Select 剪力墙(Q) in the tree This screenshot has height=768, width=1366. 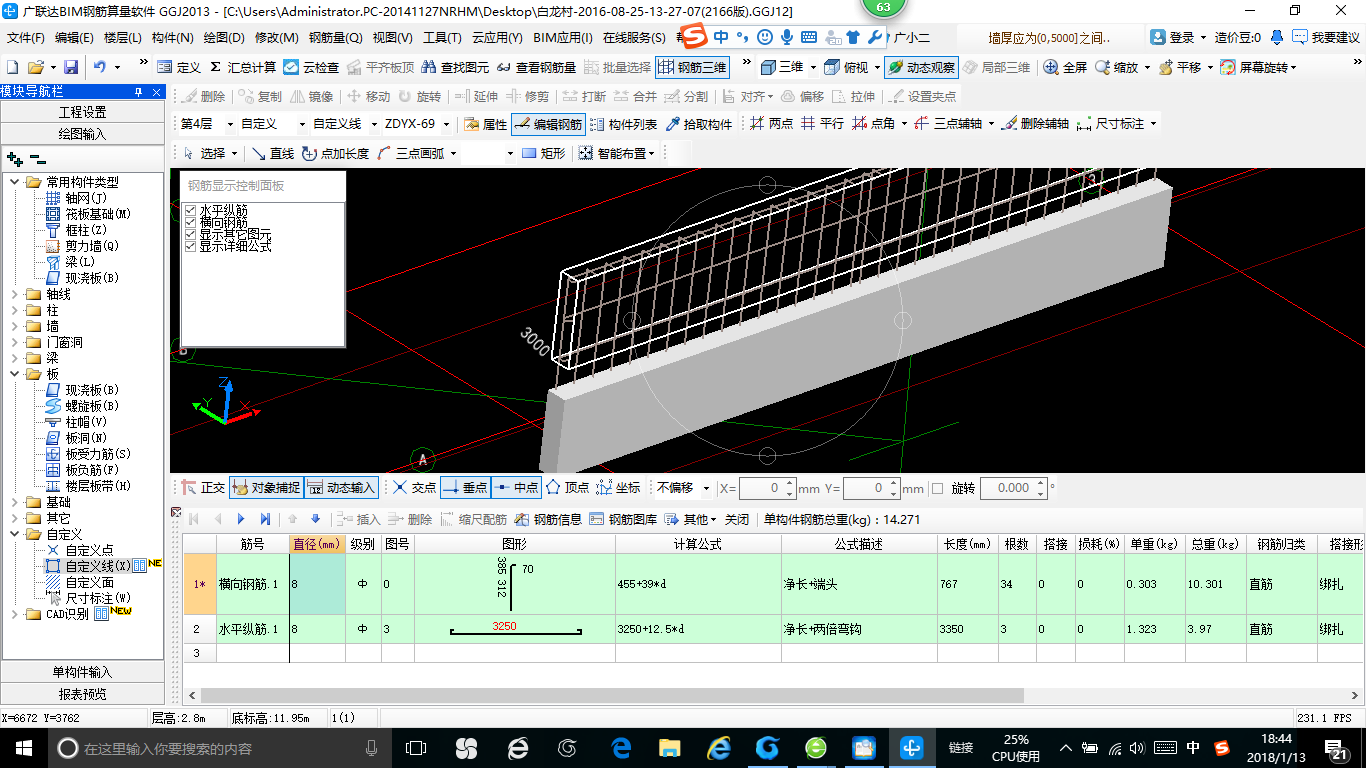pos(81,246)
